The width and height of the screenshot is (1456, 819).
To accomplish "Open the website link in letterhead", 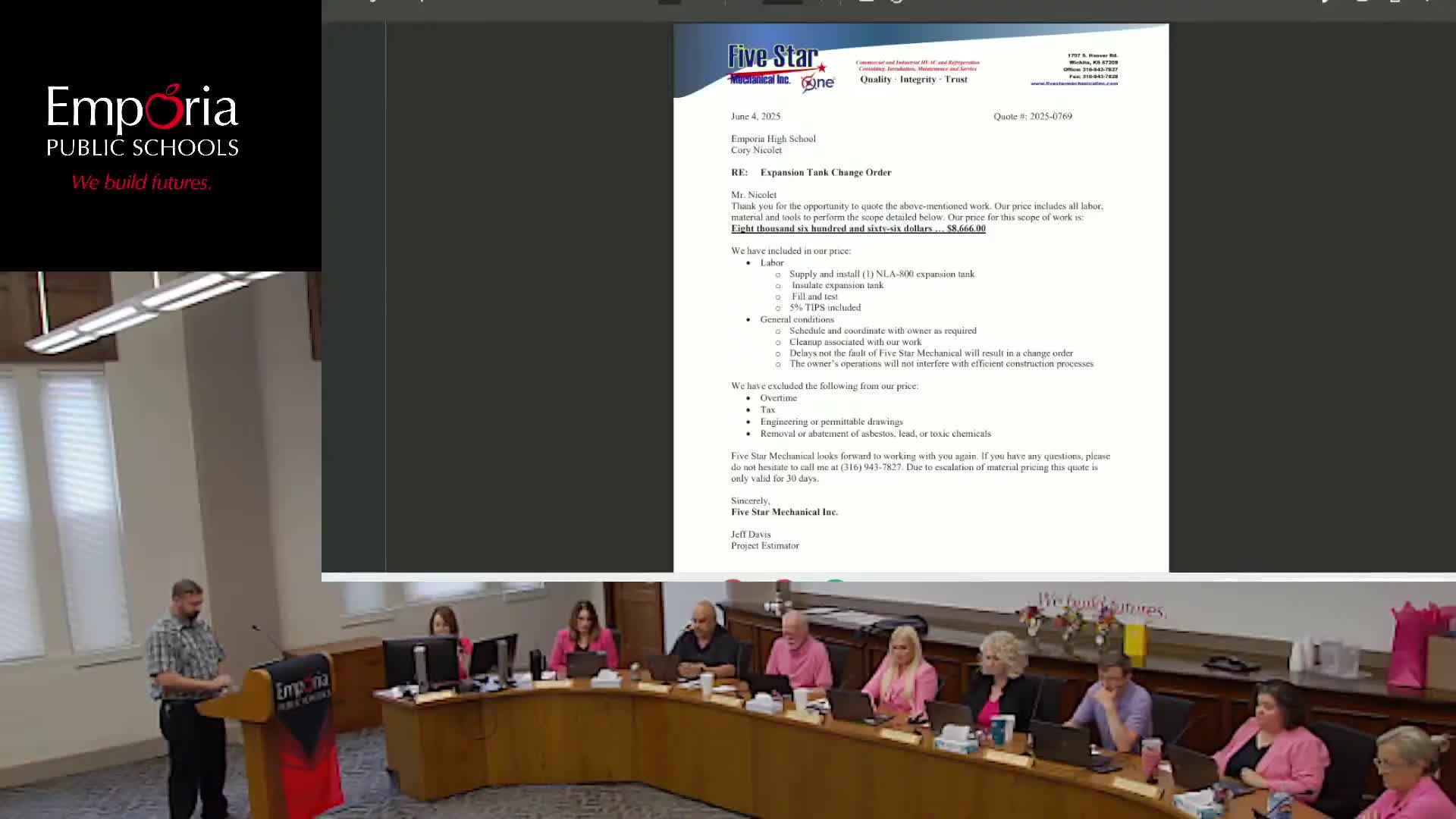I will [1074, 83].
